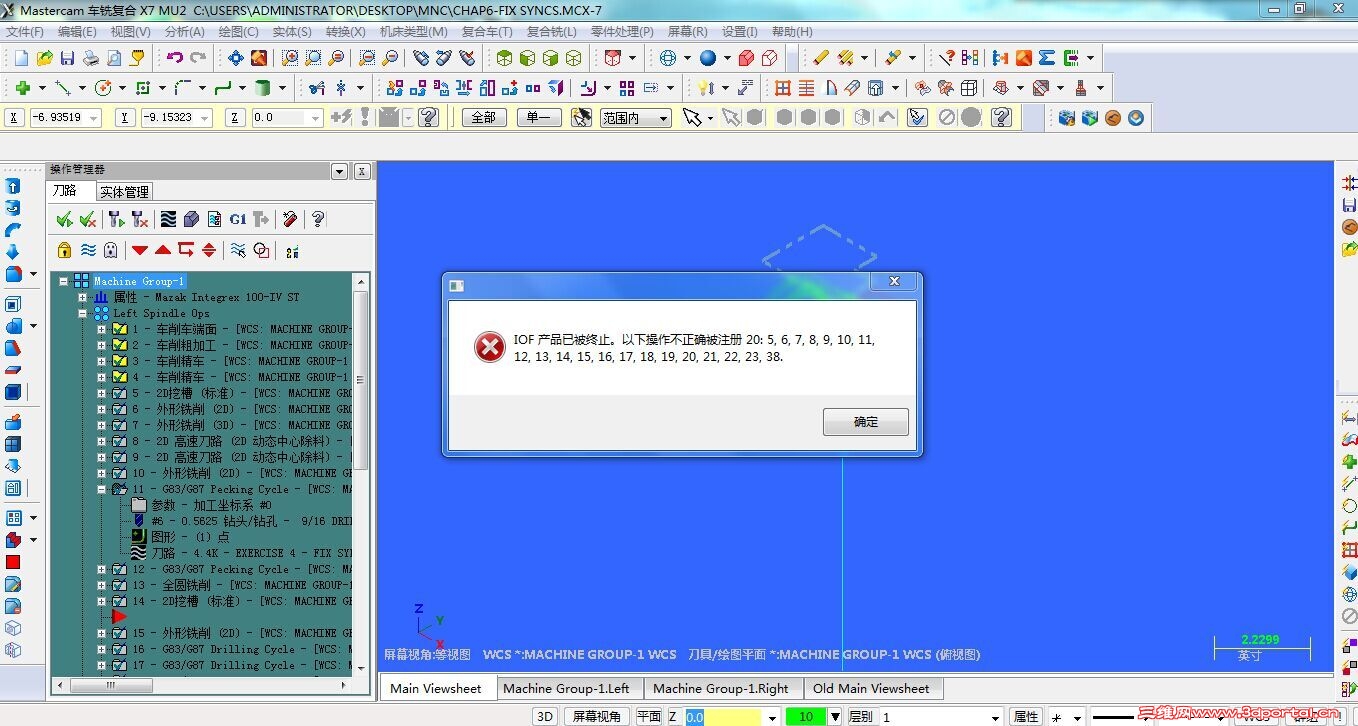Click the 属性 button in the status bar
The height and width of the screenshot is (726, 1358).
click(x=1026, y=716)
